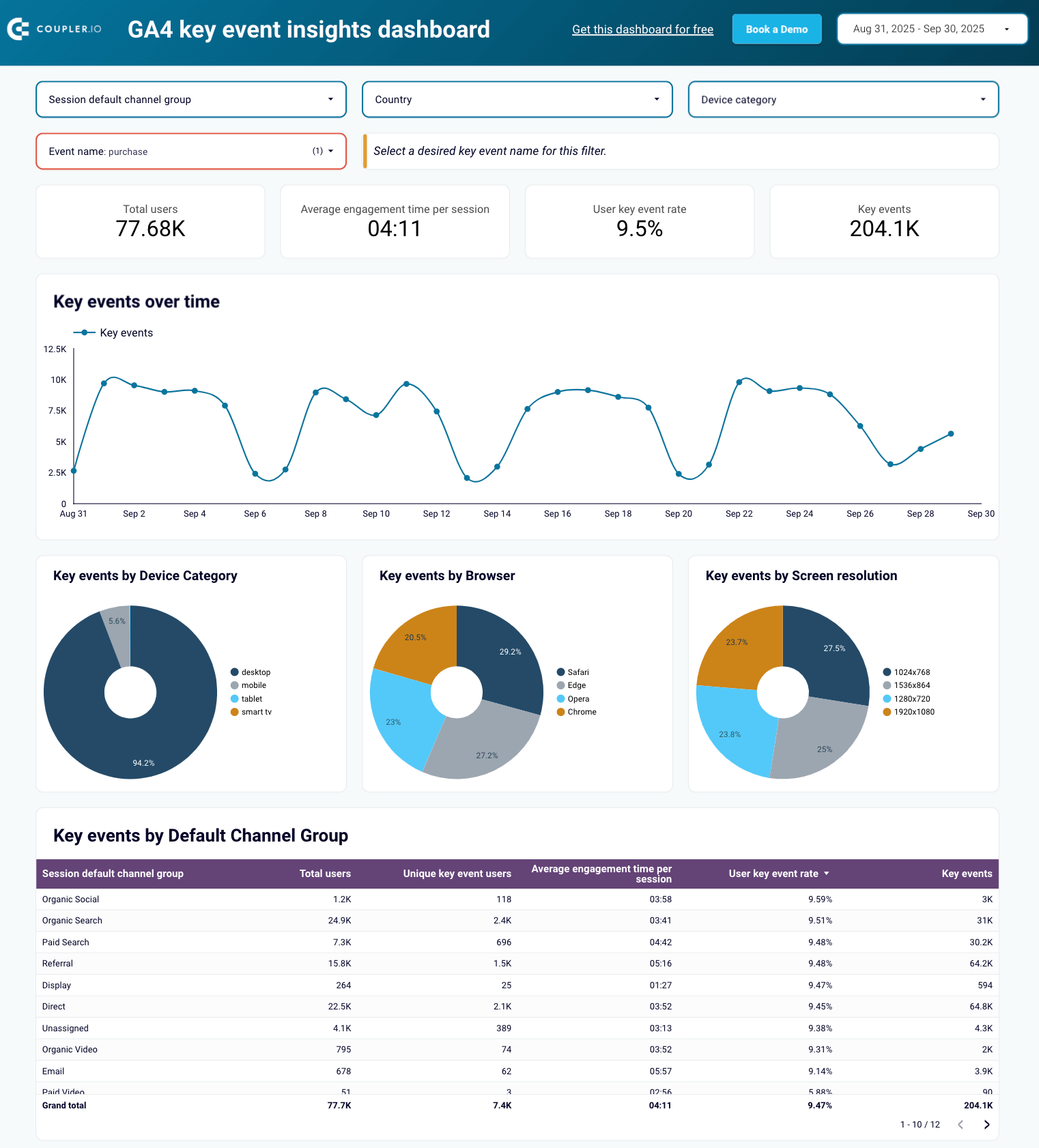Open Session default channel group dropdown
This screenshot has width=1039, height=1148.
(191, 100)
